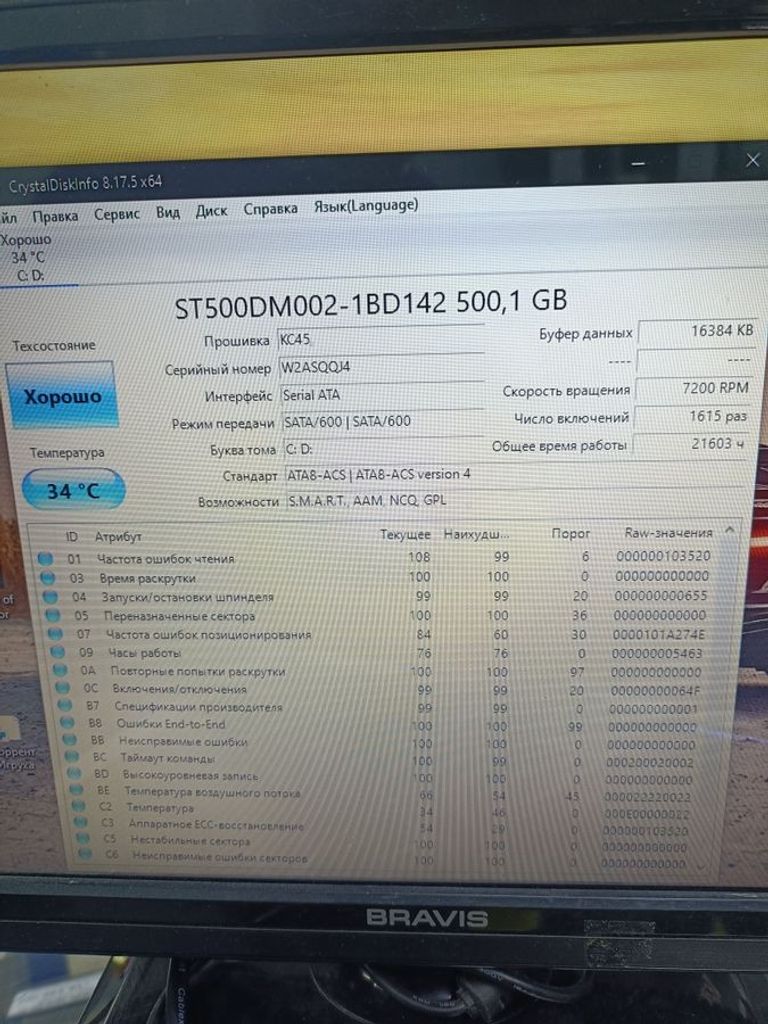Select the Нестабильные сектора attribute text

click(190, 840)
